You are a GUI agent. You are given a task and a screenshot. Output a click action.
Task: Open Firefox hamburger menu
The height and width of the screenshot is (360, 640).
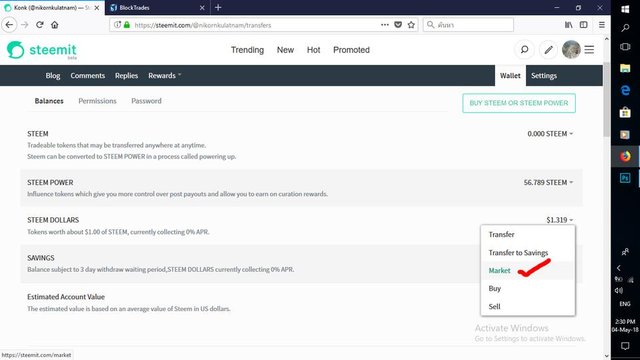point(602,25)
